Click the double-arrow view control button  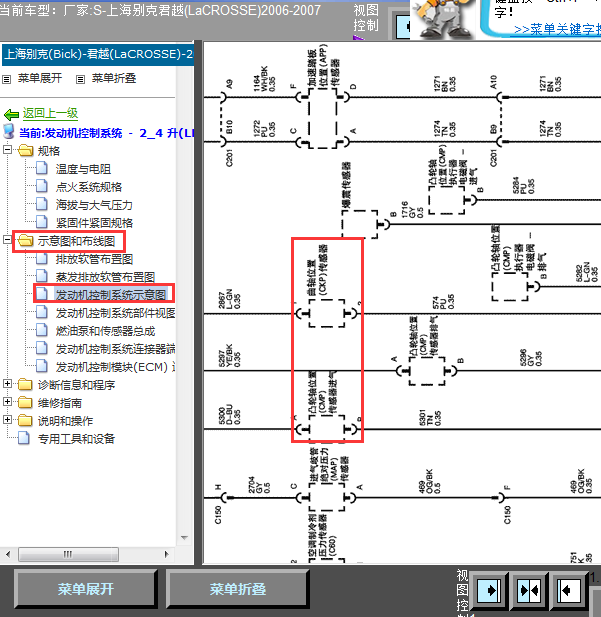click(529, 591)
